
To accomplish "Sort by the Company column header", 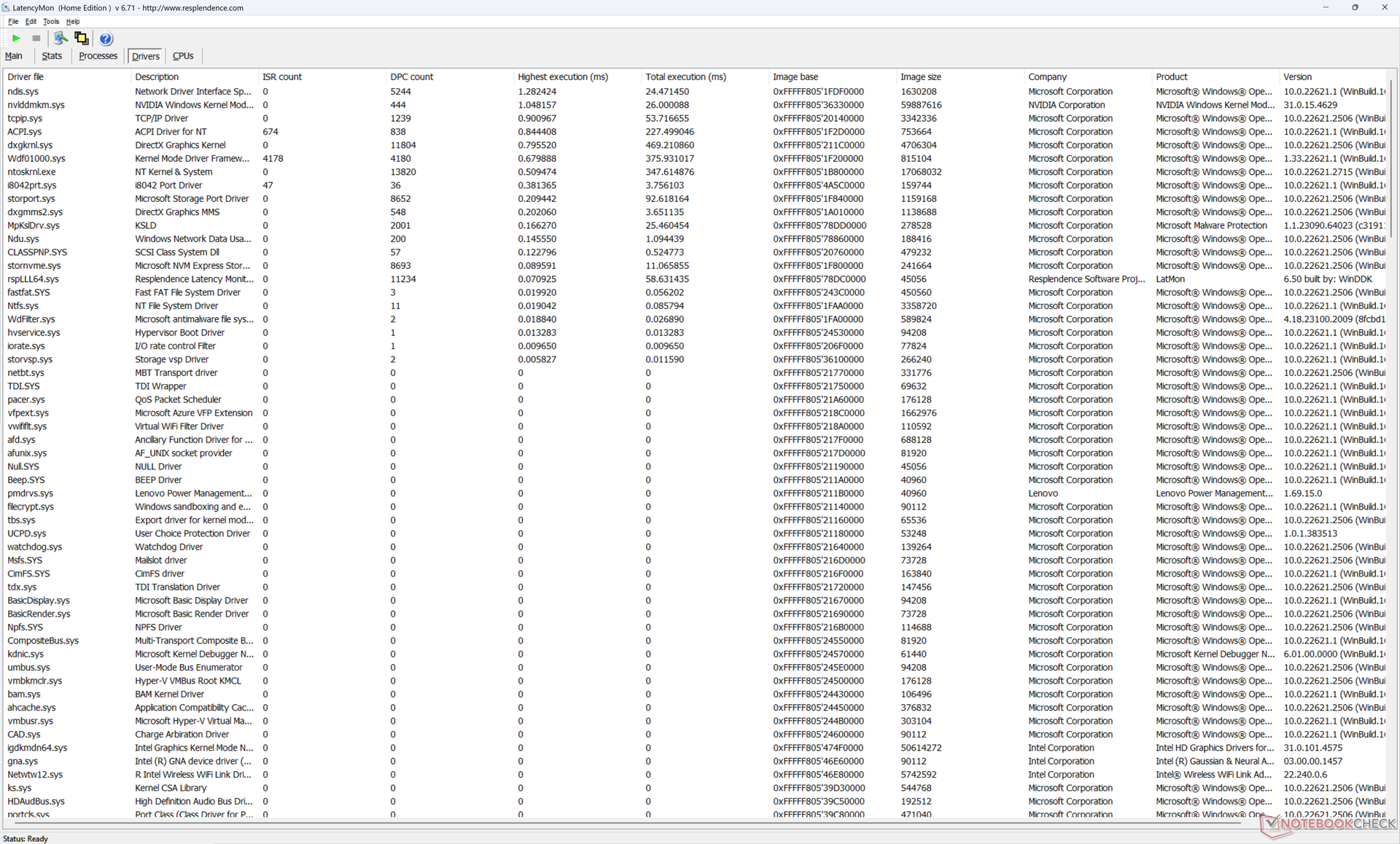I will pyautogui.click(x=1088, y=77).
